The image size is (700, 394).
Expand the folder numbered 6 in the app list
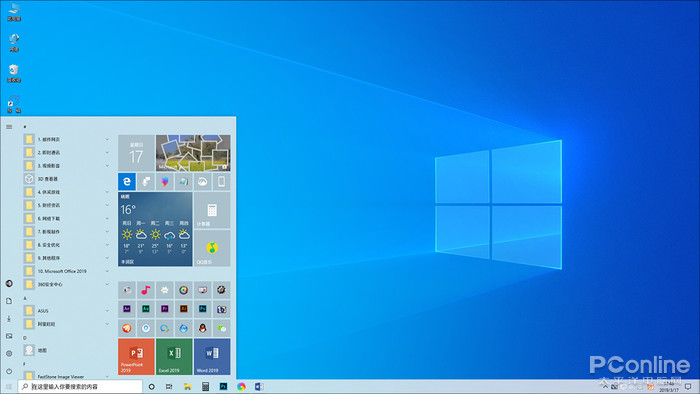[67, 219]
